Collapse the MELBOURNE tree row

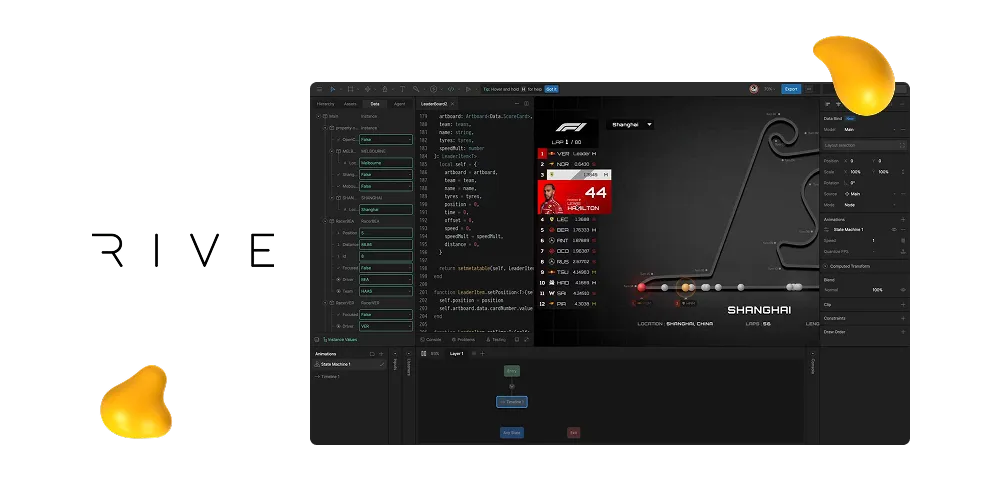click(x=332, y=151)
